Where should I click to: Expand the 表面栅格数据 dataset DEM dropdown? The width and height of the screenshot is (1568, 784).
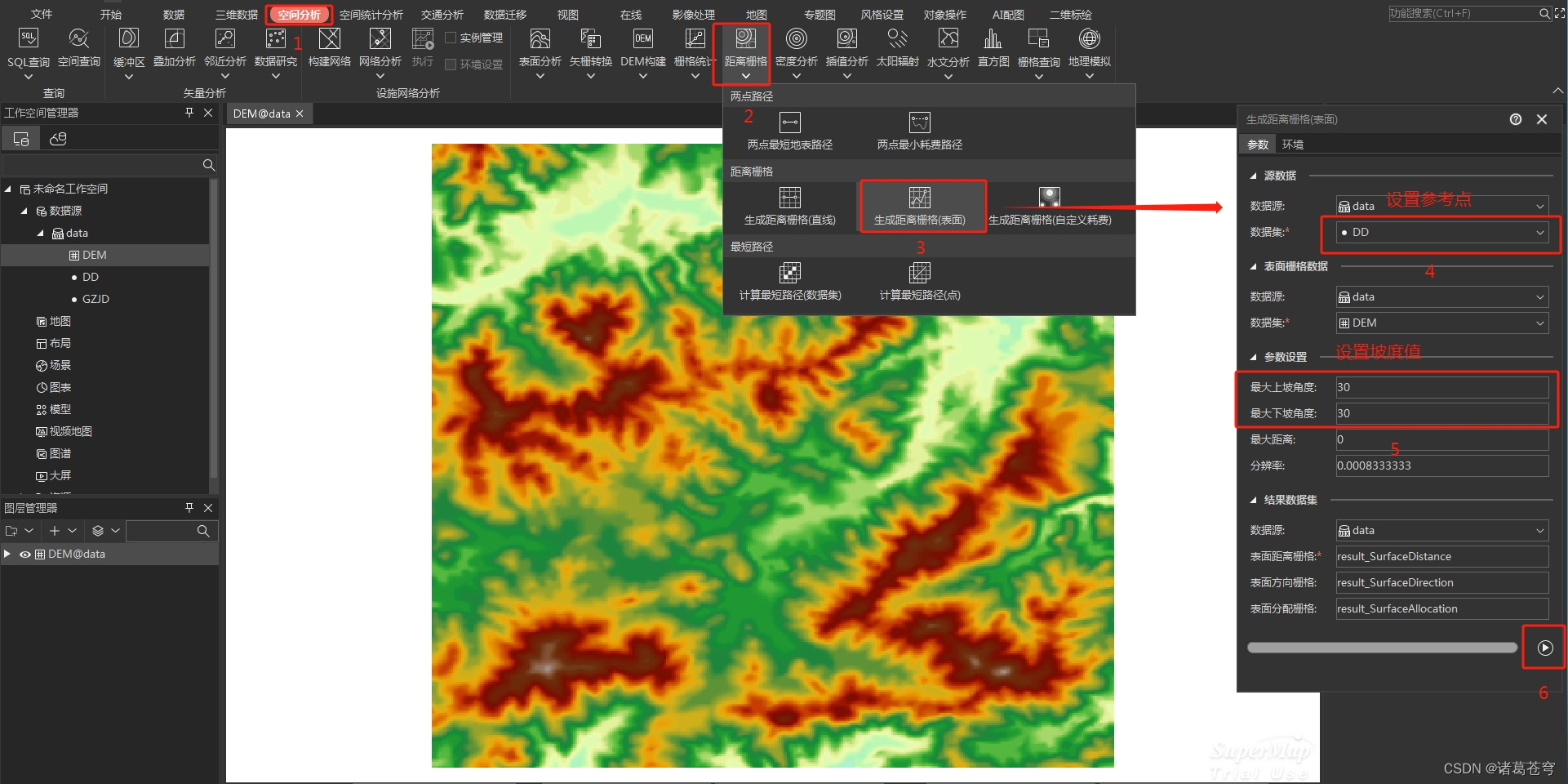tap(1539, 323)
